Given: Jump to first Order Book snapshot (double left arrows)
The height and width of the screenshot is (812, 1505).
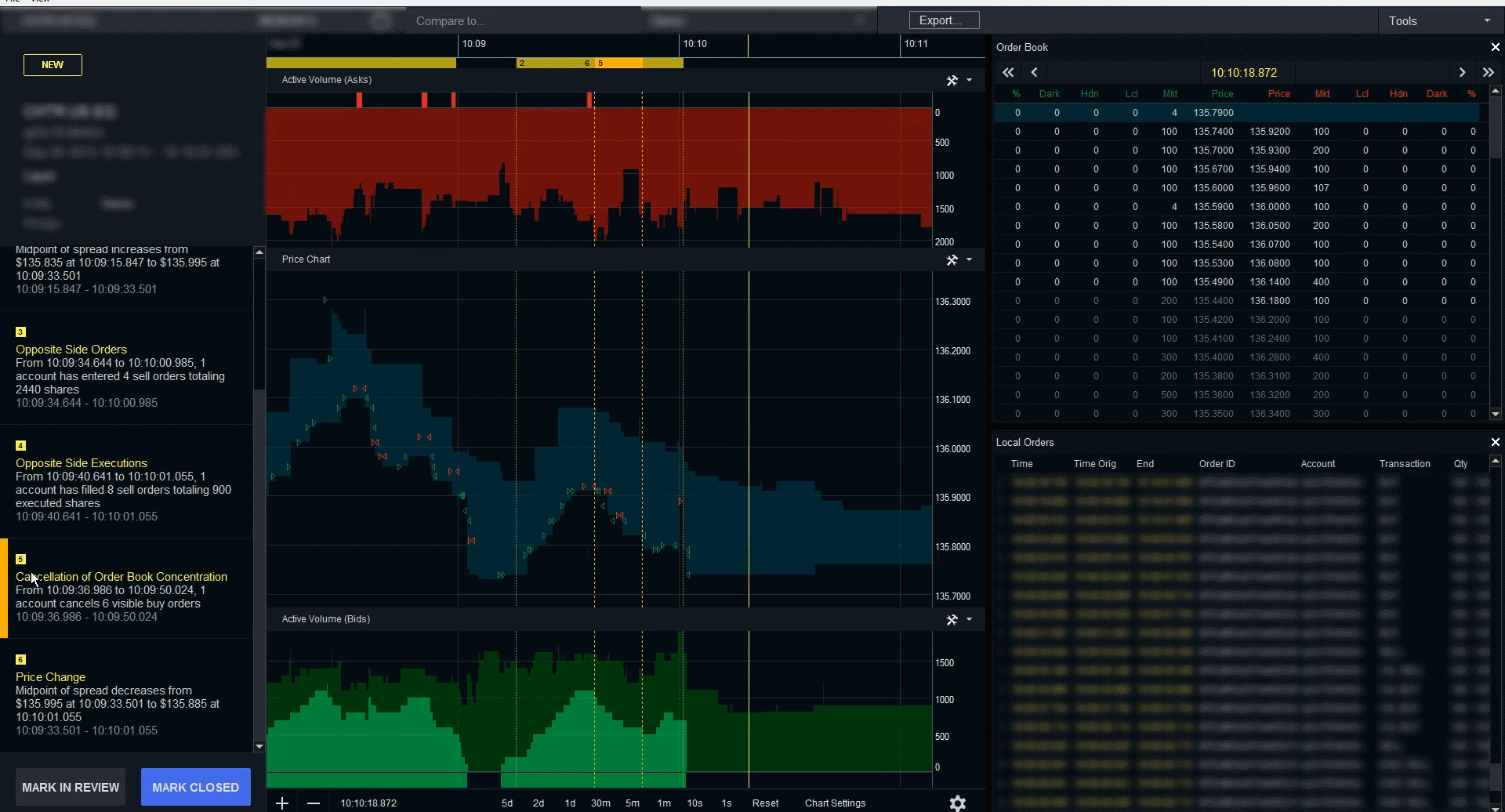Looking at the screenshot, I should [1008, 72].
